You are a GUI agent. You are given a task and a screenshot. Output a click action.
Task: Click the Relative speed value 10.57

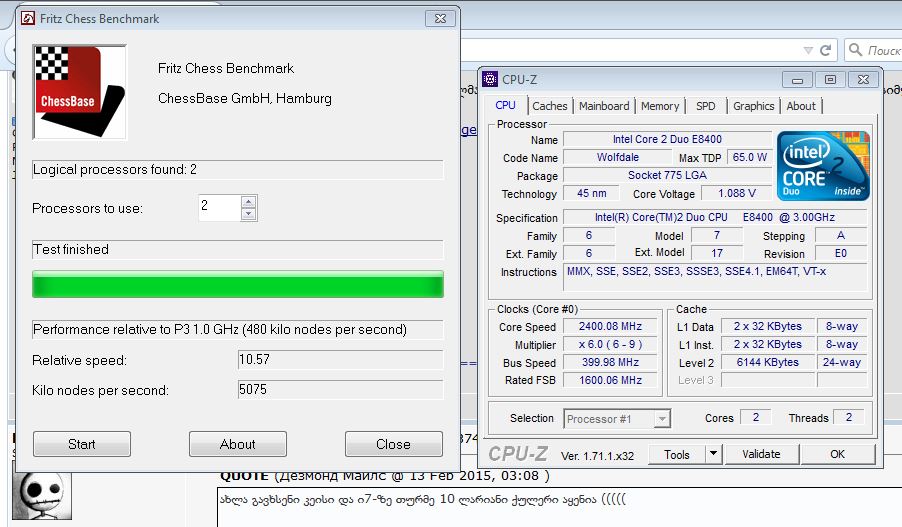click(x=340, y=360)
